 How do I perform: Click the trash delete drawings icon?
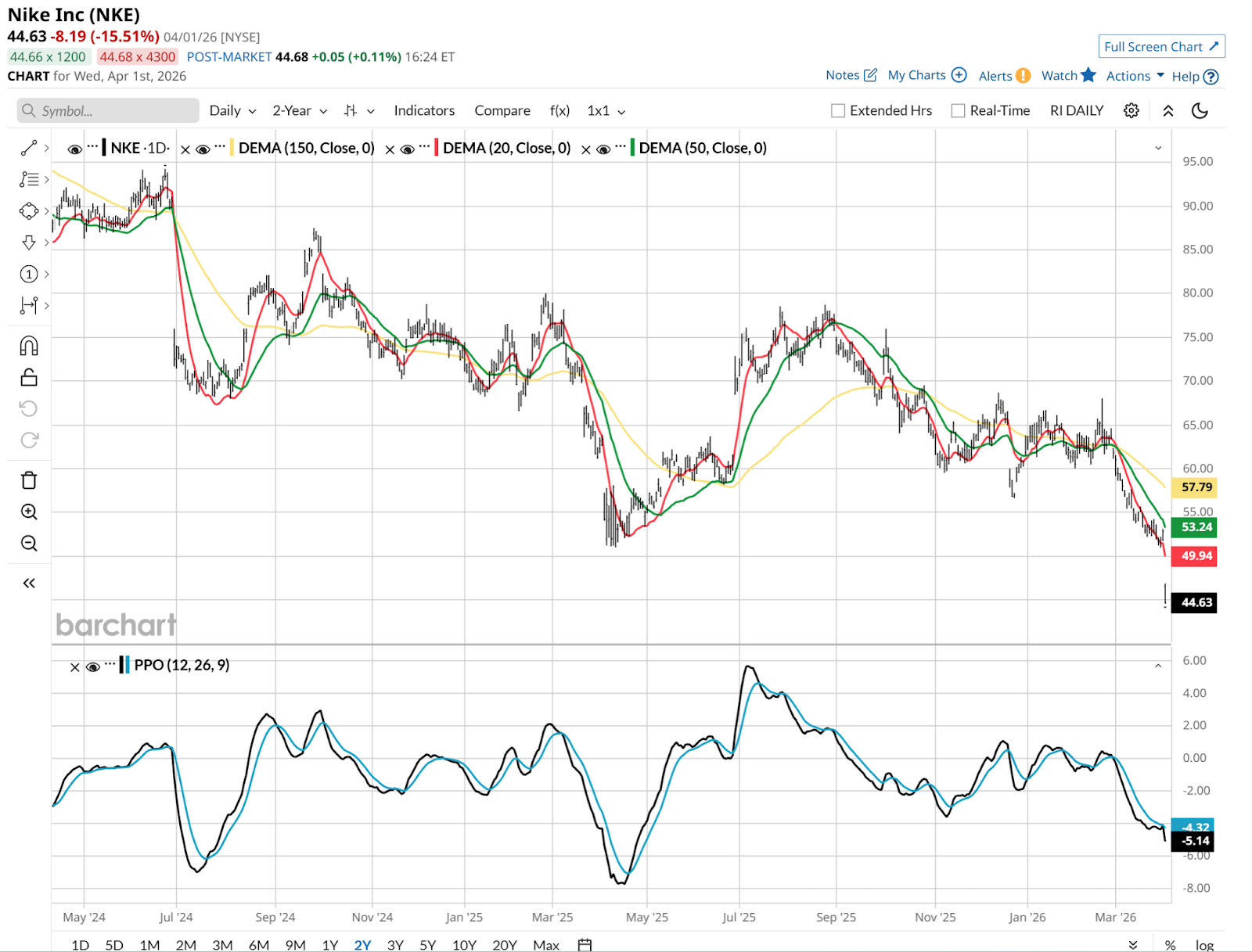point(29,480)
